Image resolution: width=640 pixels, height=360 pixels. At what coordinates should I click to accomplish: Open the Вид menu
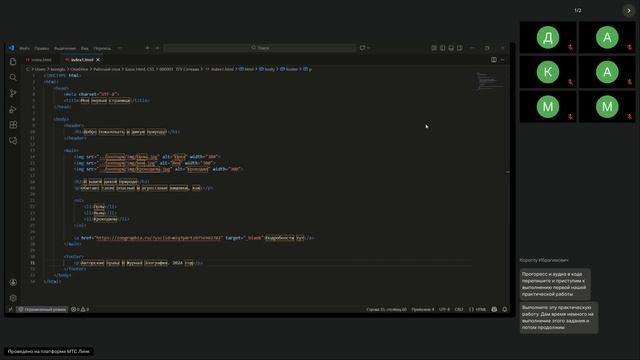84,48
